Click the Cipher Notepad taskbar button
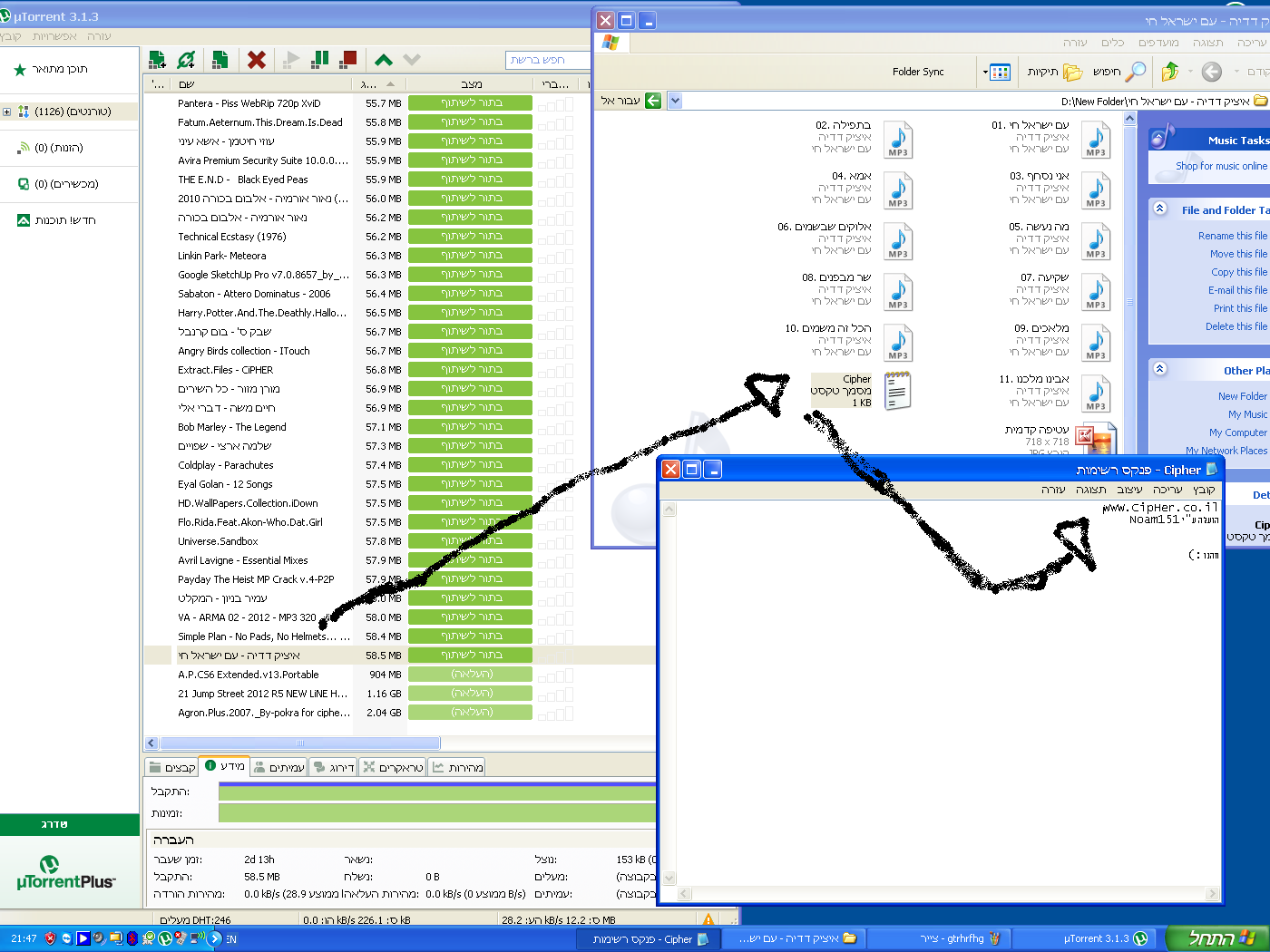The image size is (1270, 952). click(x=649, y=938)
